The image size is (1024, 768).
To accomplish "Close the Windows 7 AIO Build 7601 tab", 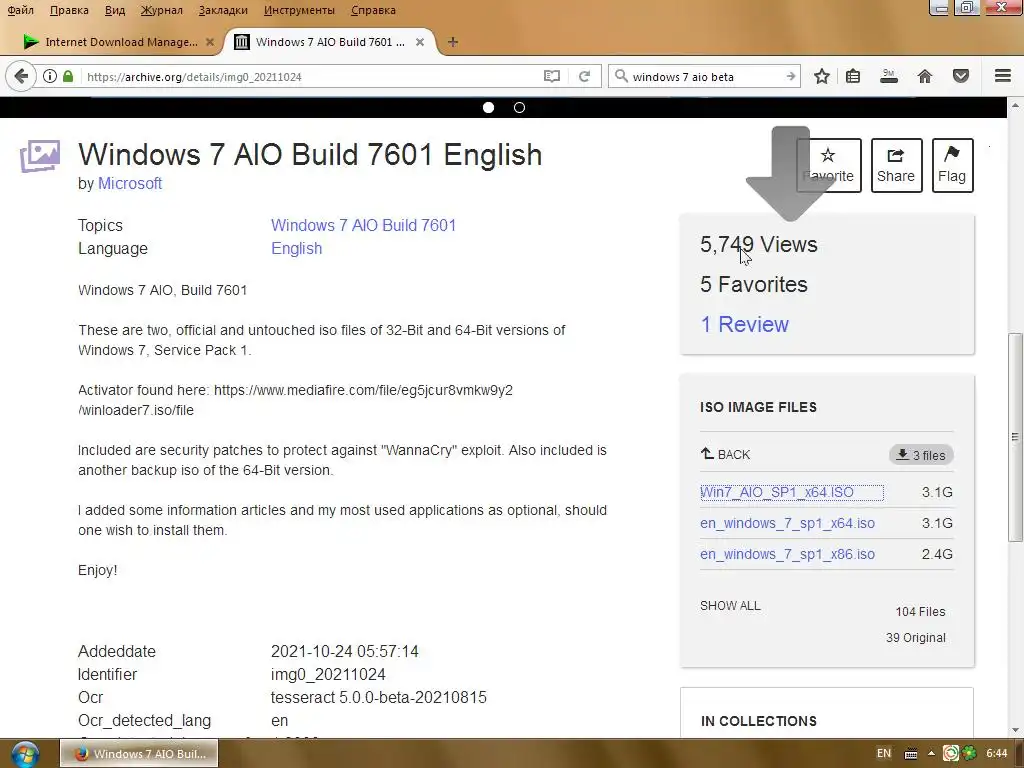I will pyautogui.click(x=420, y=42).
